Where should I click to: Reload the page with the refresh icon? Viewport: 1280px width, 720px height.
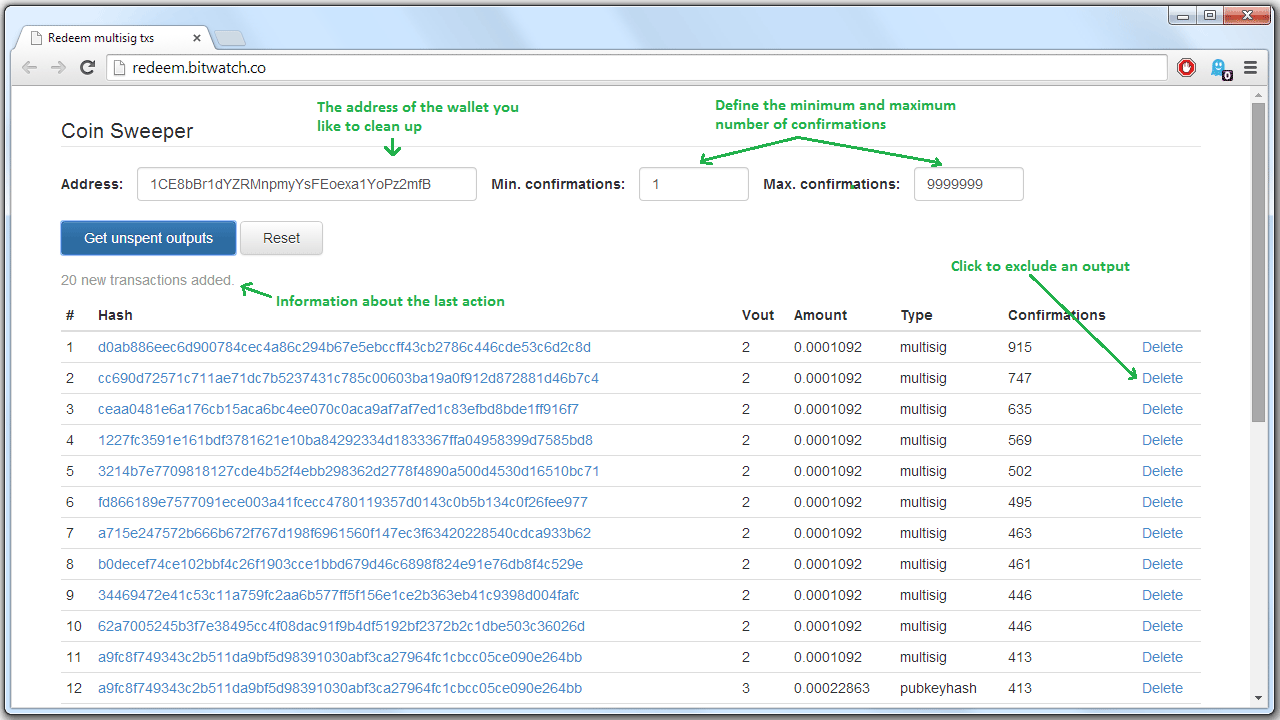[87, 68]
